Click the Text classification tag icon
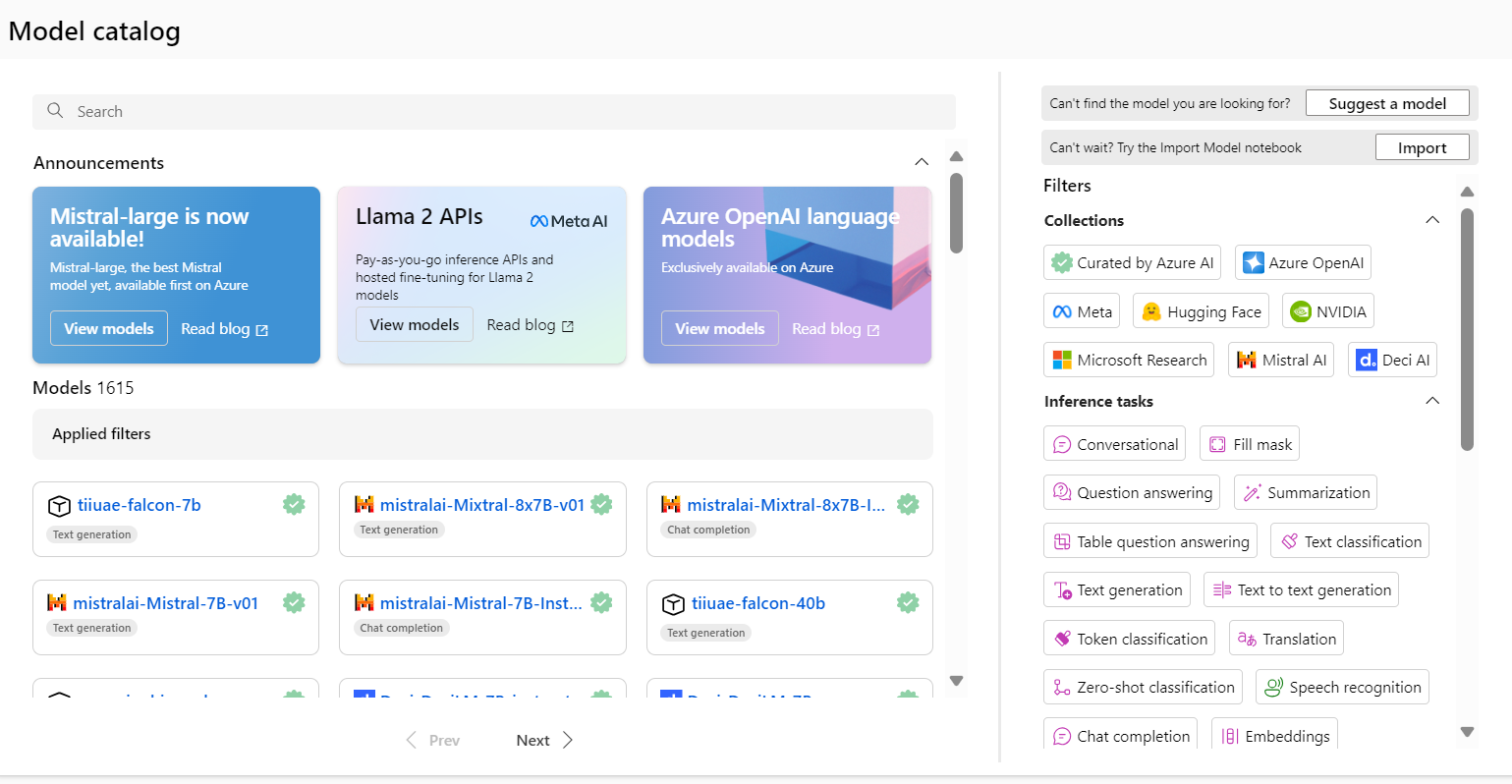The image size is (1512, 784). click(1290, 541)
